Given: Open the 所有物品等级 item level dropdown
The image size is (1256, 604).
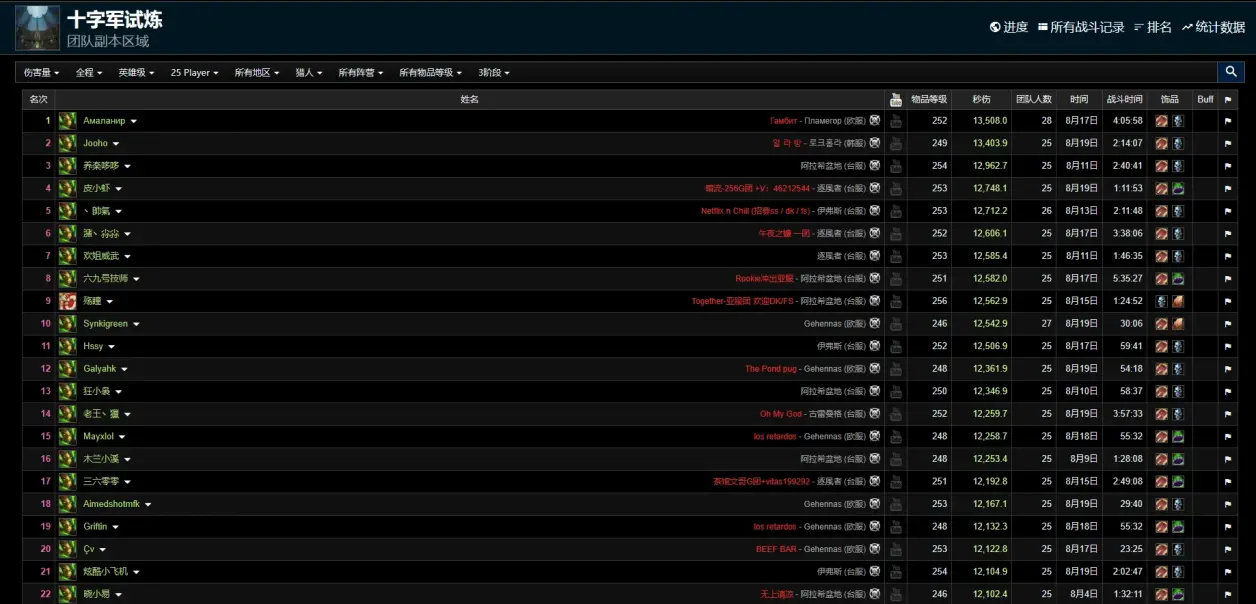Looking at the screenshot, I should (430, 72).
